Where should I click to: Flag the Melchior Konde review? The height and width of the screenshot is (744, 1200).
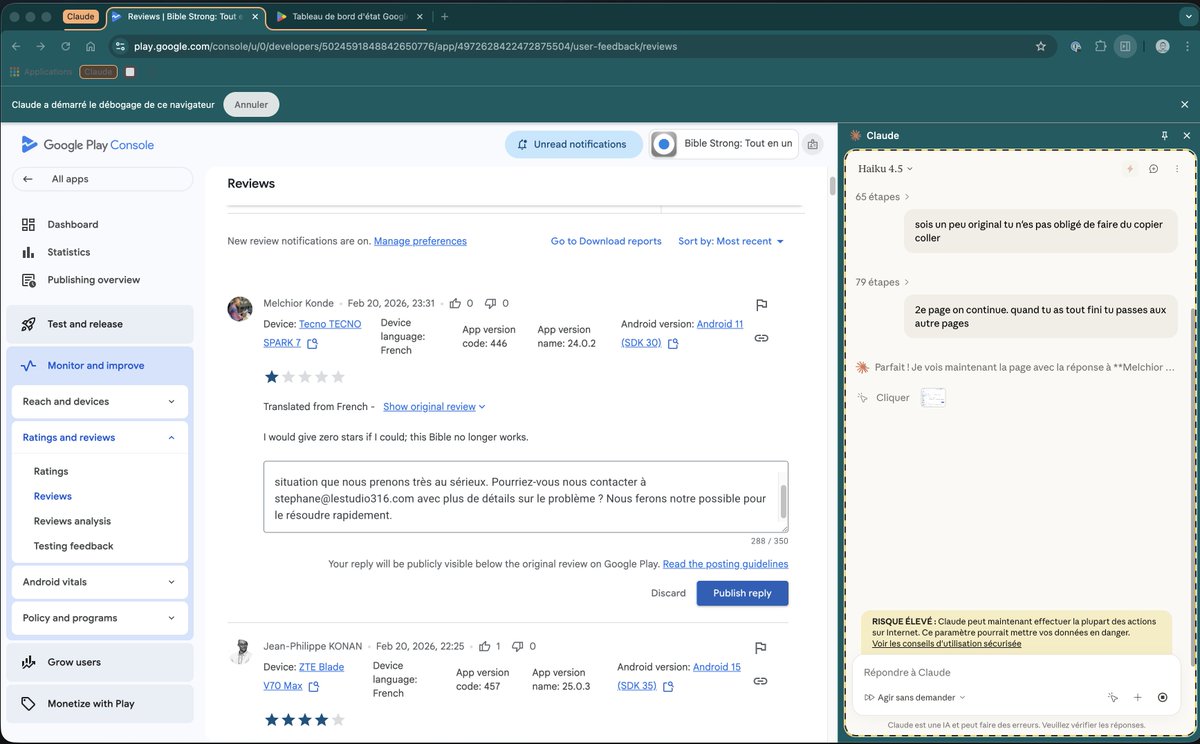click(761, 305)
